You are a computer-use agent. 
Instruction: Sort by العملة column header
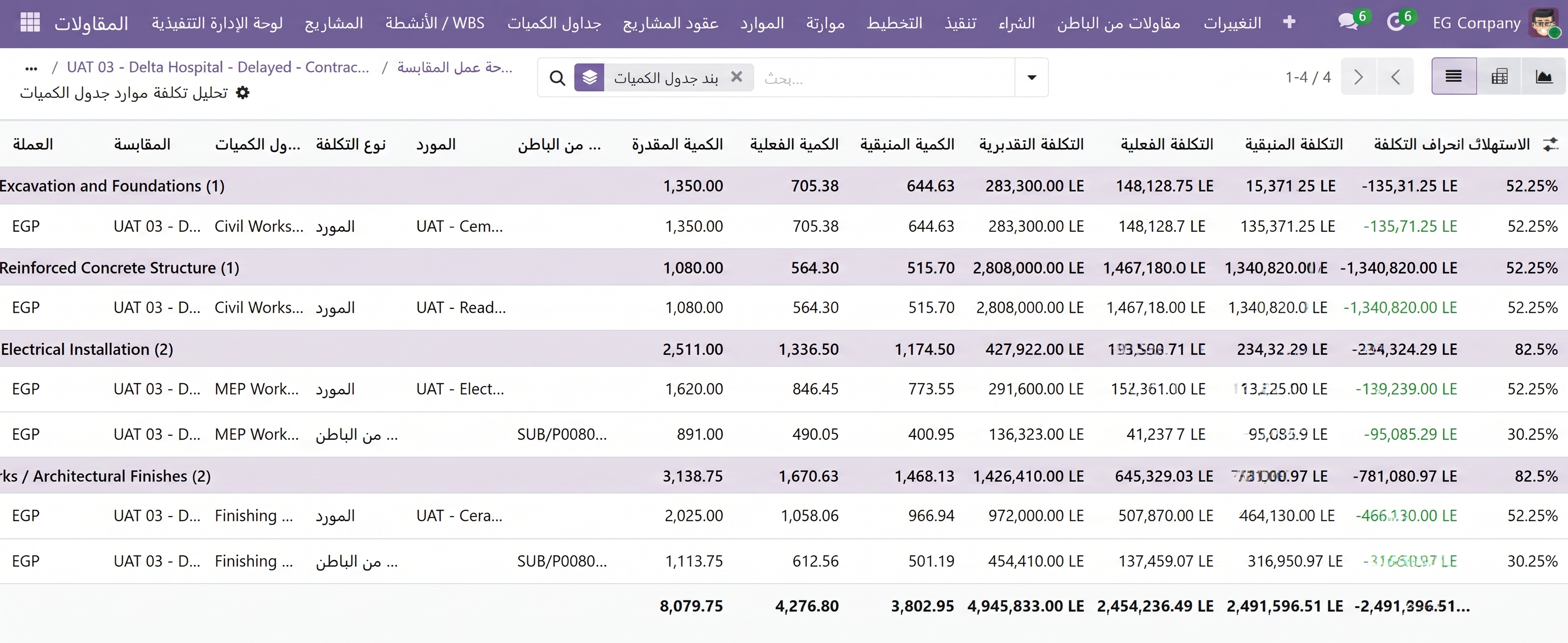tap(33, 144)
